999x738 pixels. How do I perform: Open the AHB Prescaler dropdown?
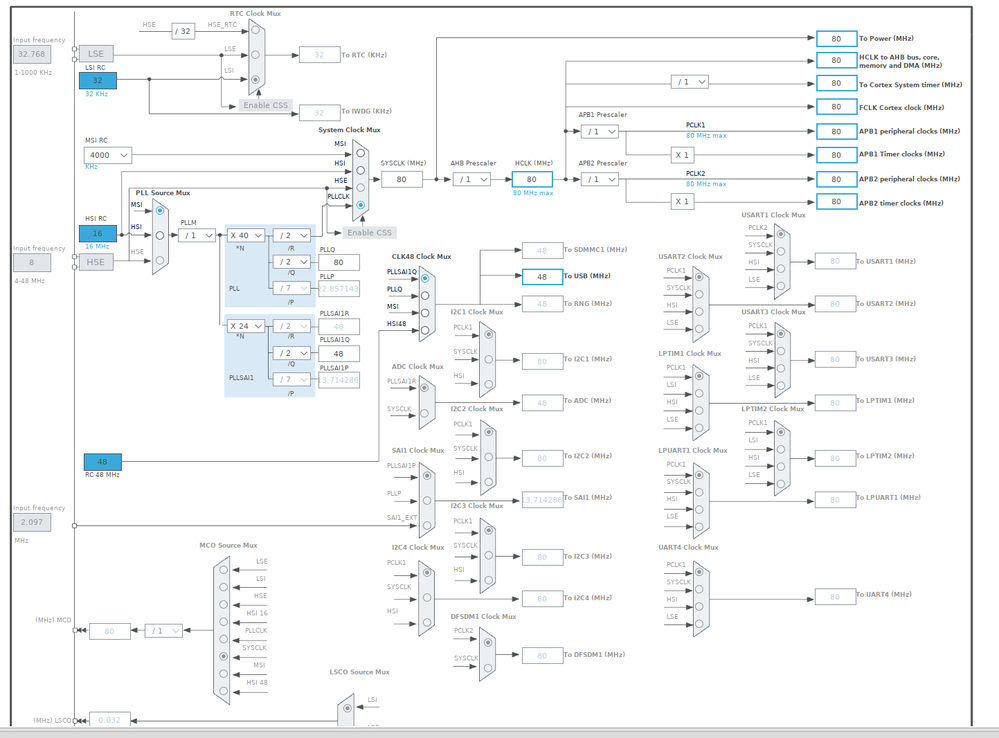[472, 180]
